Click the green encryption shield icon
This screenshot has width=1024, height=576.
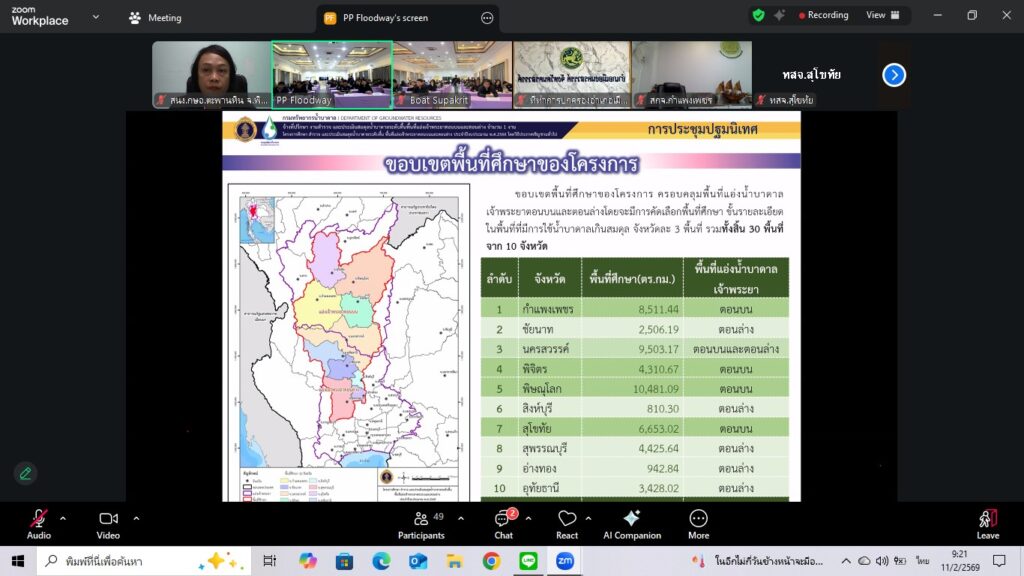click(758, 15)
